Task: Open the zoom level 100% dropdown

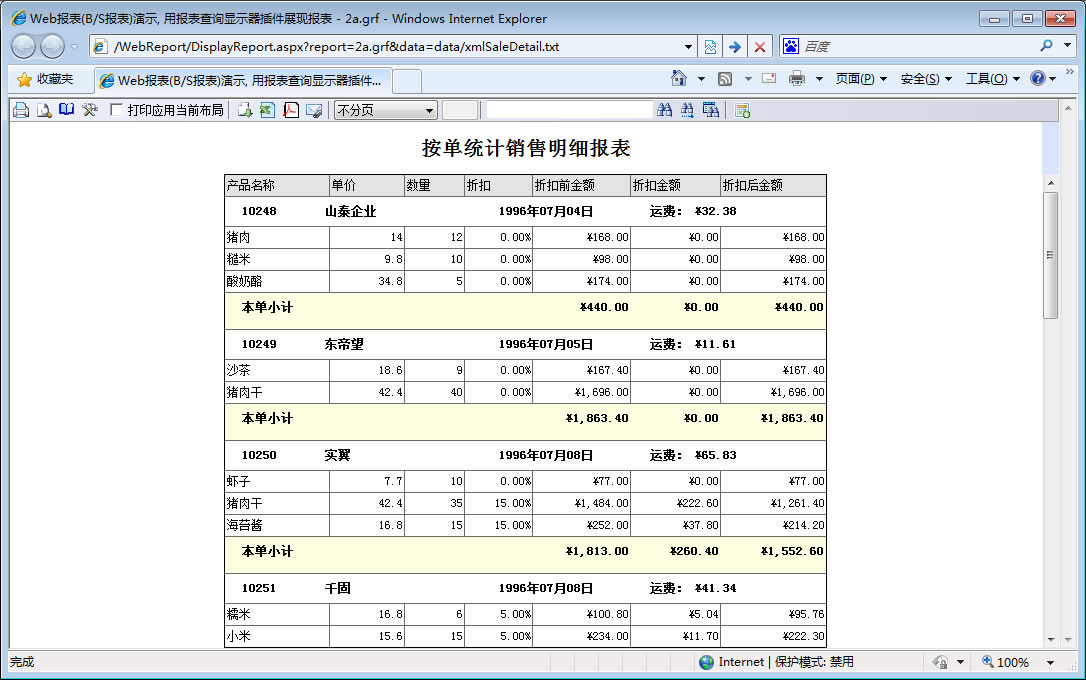Action: [1050, 662]
